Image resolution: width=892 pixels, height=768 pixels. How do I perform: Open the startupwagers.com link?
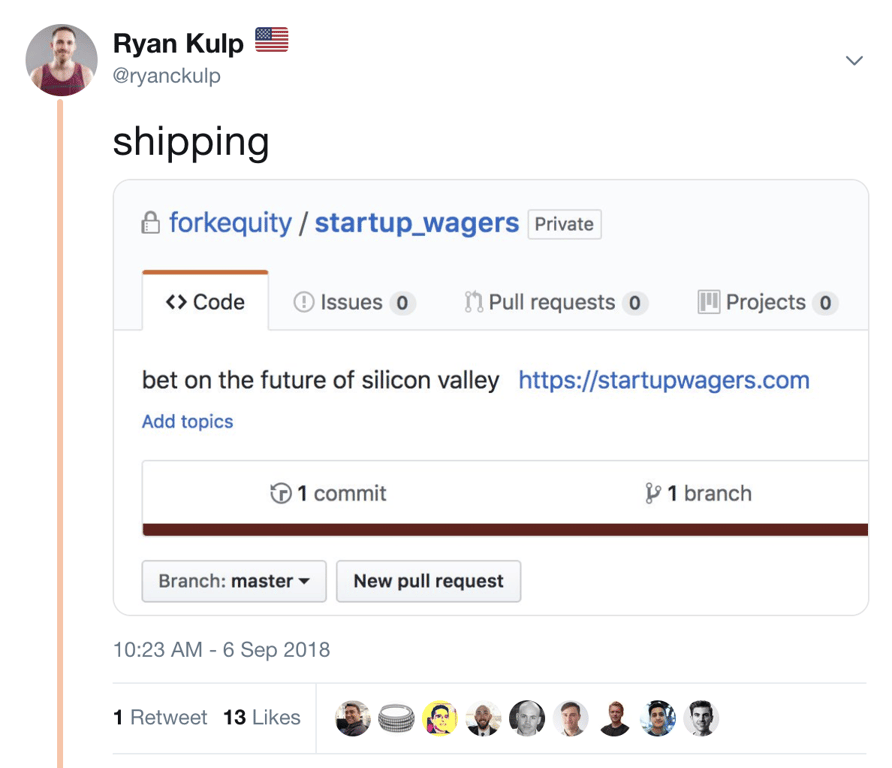click(663, 380)
